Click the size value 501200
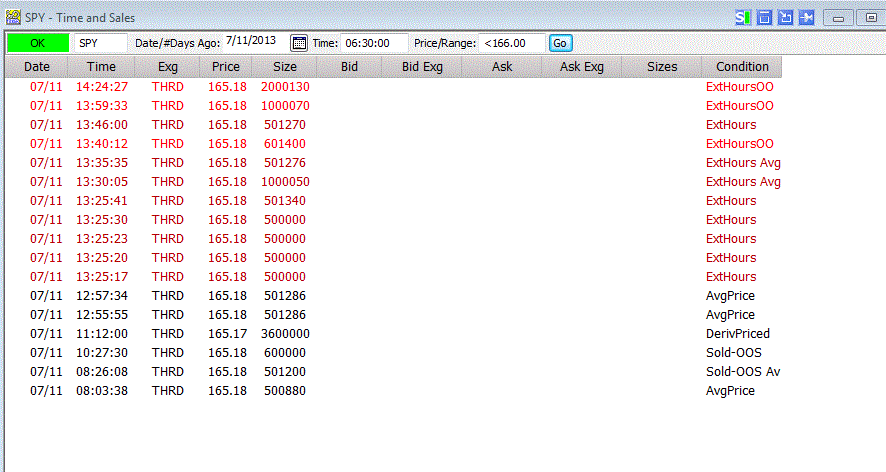This screenshot has width=886, height=472. (x=285, y=372)
